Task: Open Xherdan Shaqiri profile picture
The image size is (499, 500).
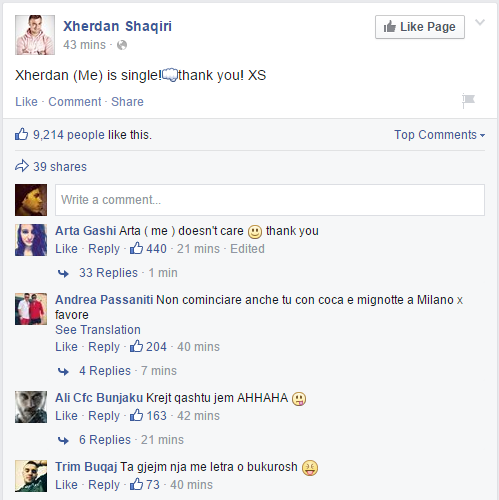Action: click(35, 35)
